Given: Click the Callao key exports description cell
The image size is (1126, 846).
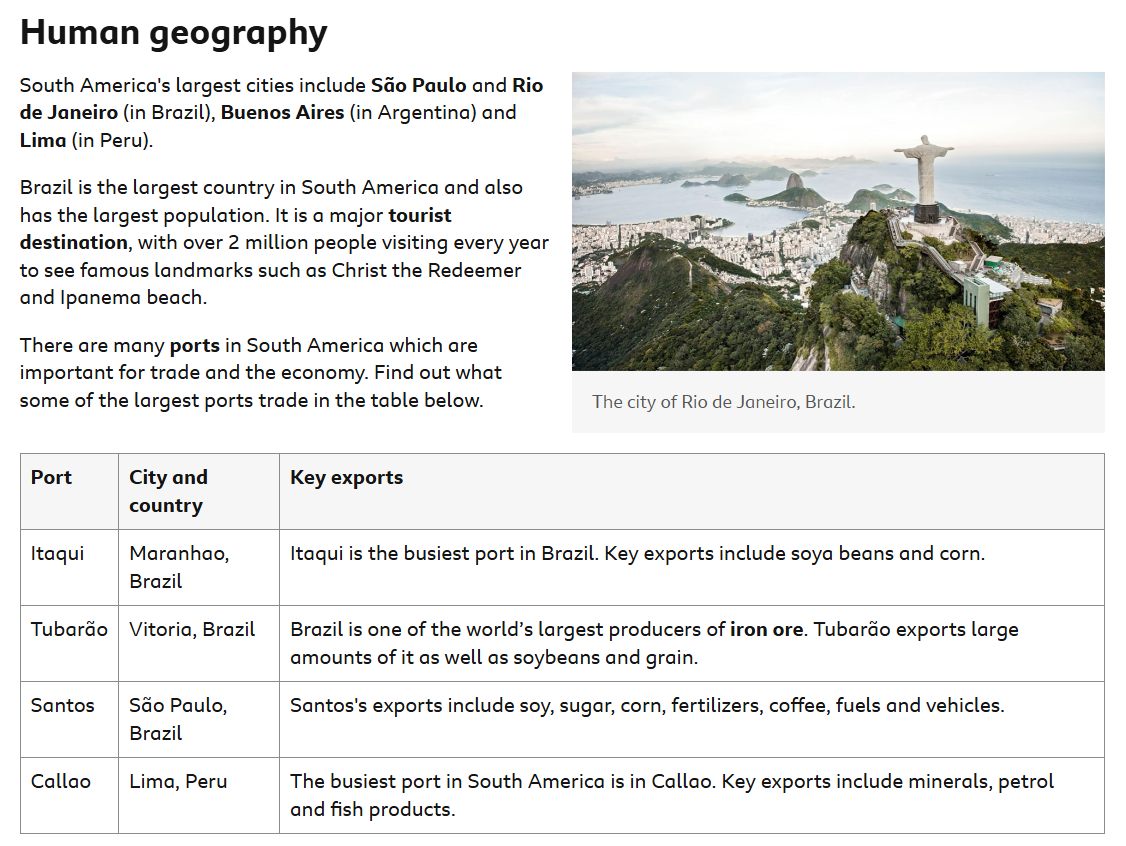Looking at the screenshot, I should point(692,796).
